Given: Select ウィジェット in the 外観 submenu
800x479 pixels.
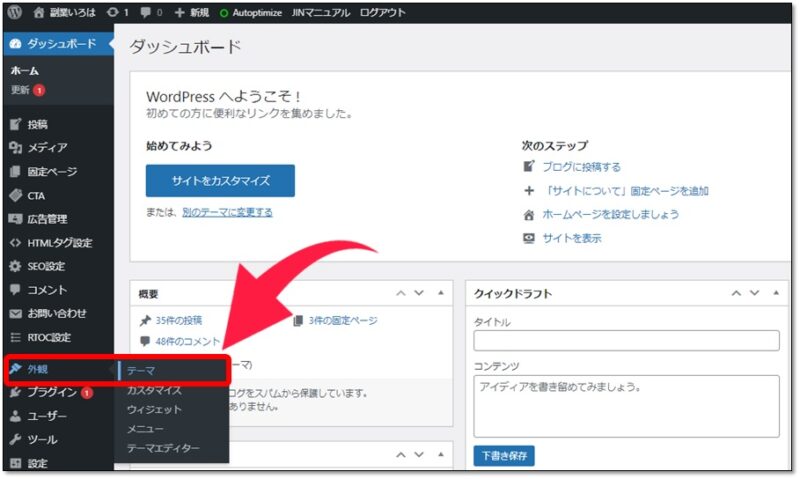Looking at the screenshot, I should coord(154,410).
